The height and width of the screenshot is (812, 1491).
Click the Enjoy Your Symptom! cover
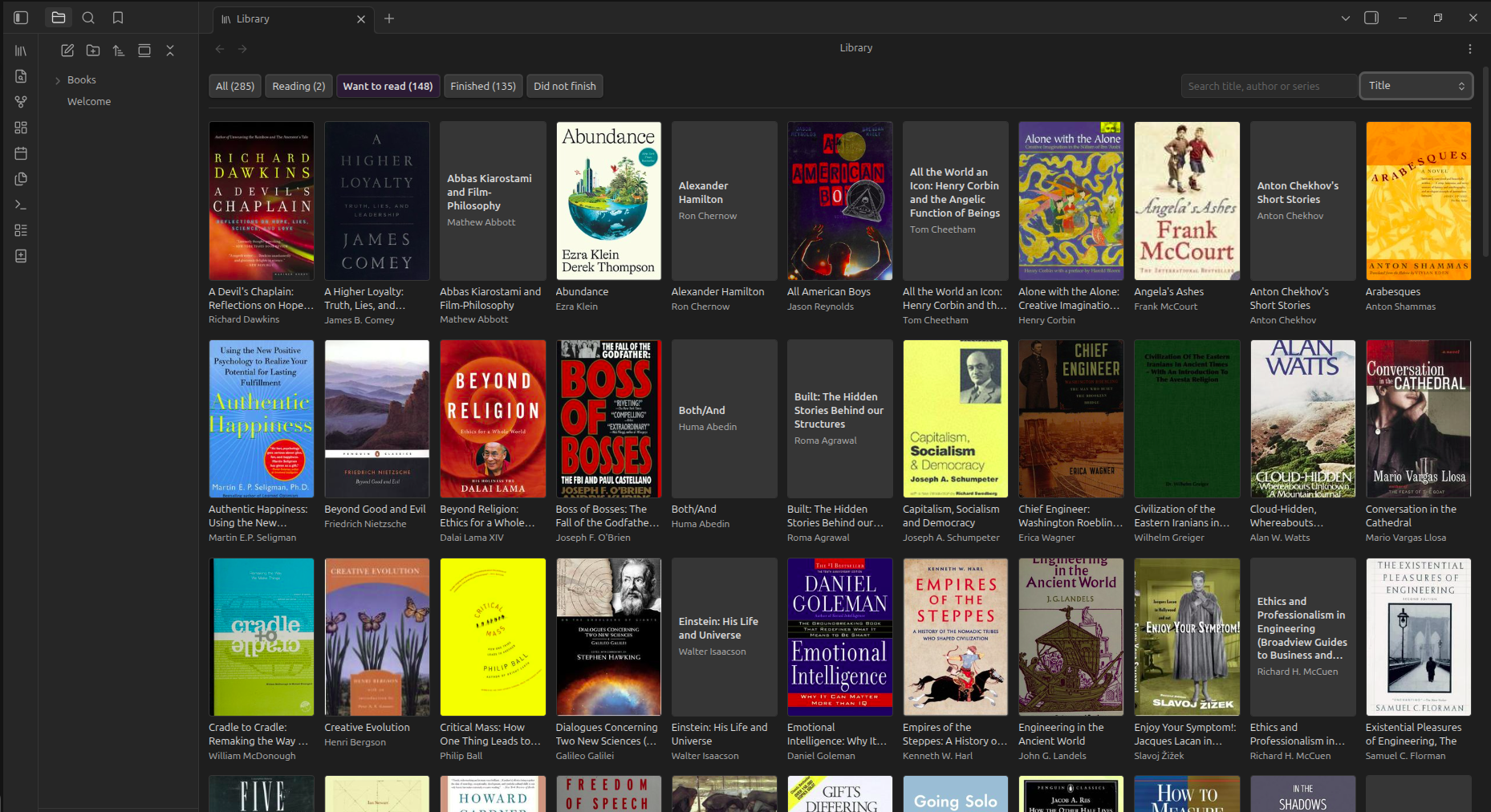1187,637
